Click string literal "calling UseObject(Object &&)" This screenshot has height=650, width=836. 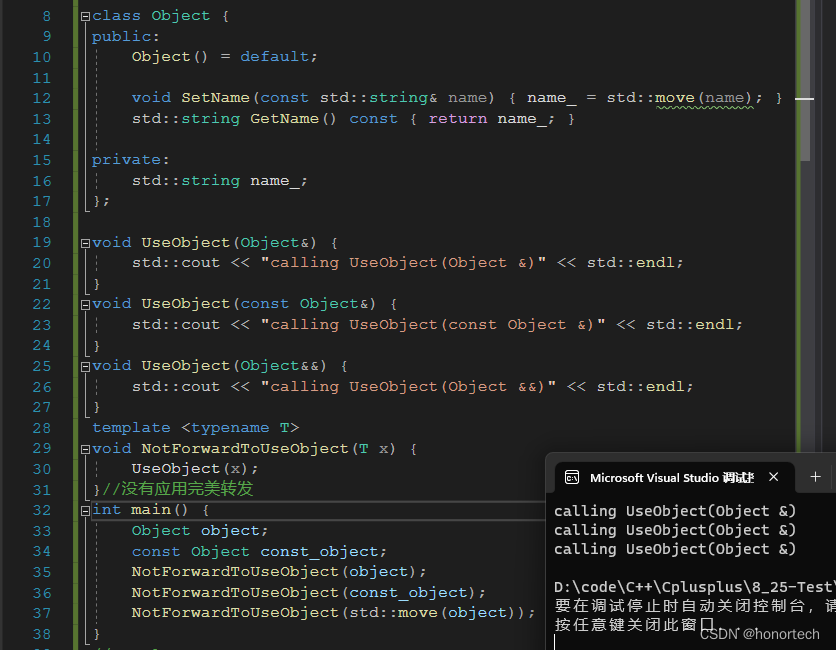408,387
